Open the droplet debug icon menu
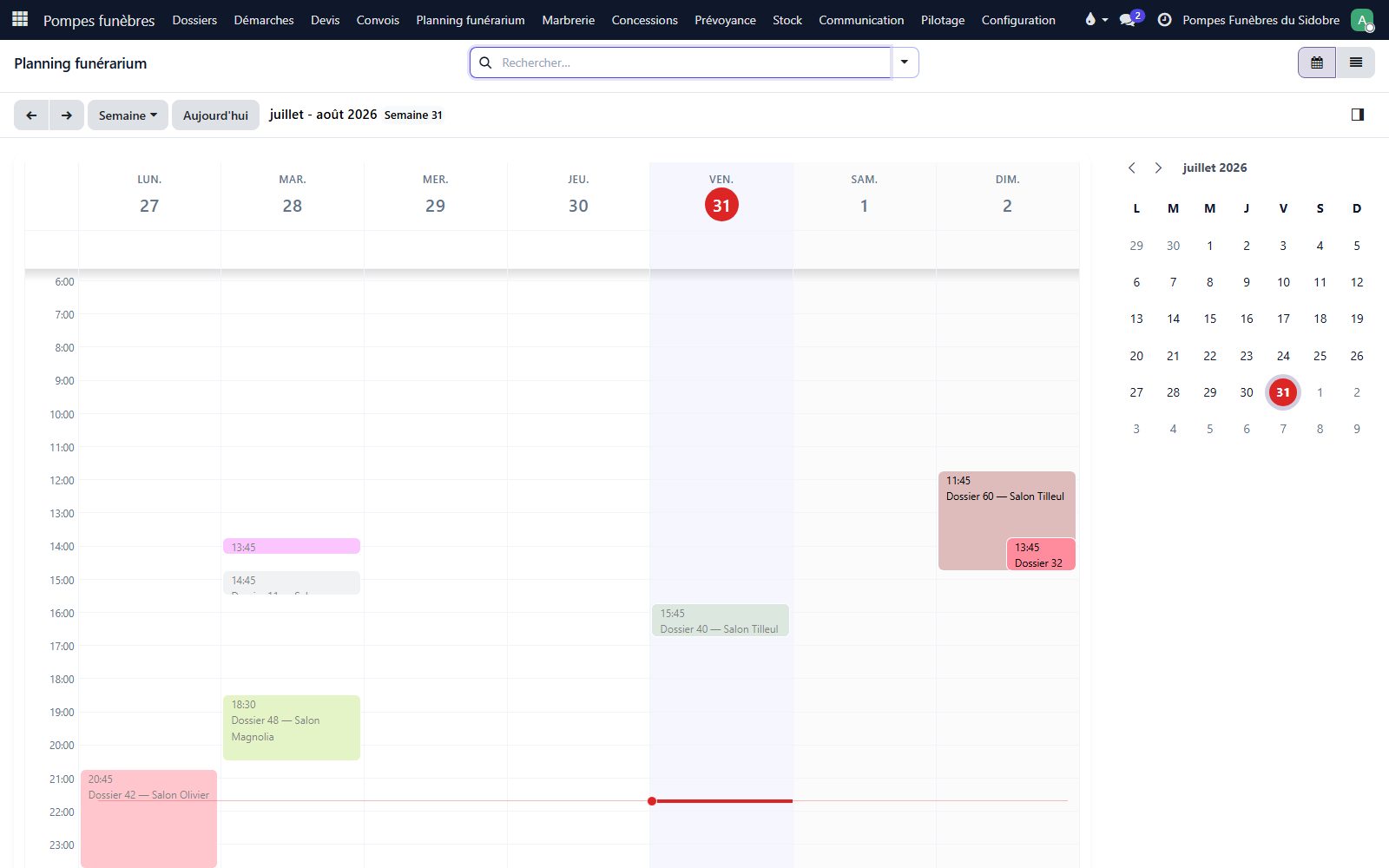 [x=1096, y=19]
